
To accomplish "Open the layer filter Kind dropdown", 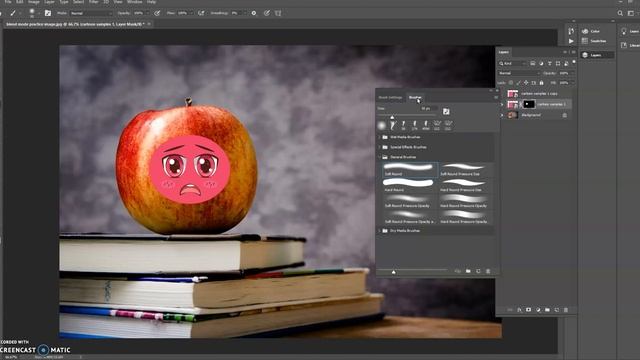I will click(x=513, y=63).
